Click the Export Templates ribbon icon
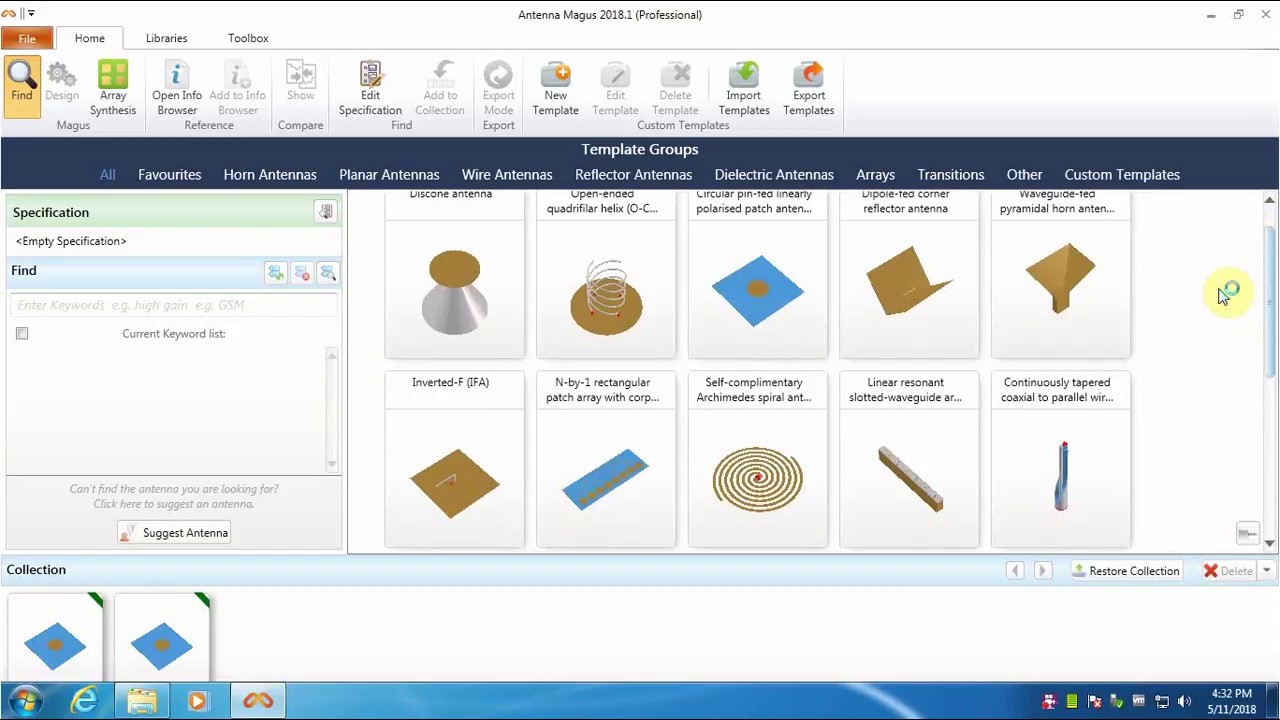Screen dimensions: 1280x720 click(x=808, y=88)
